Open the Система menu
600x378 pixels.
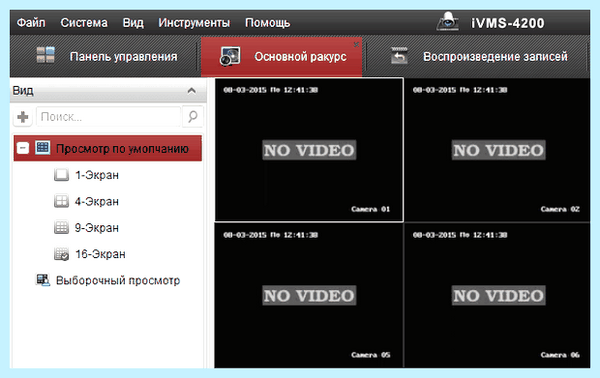tap(84, 23)
